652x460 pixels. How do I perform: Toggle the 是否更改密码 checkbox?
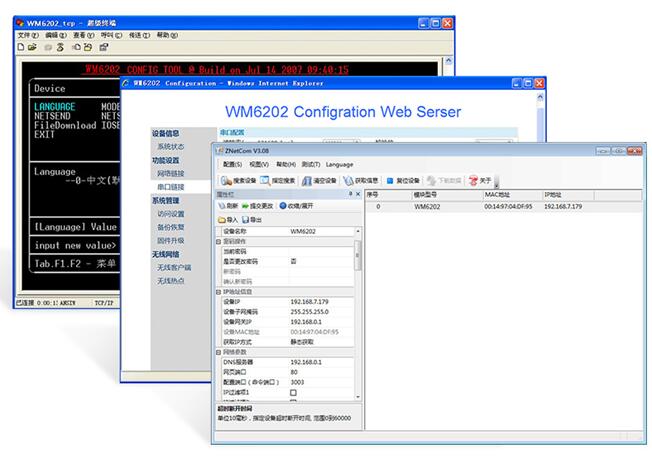[x=293, y=261]
